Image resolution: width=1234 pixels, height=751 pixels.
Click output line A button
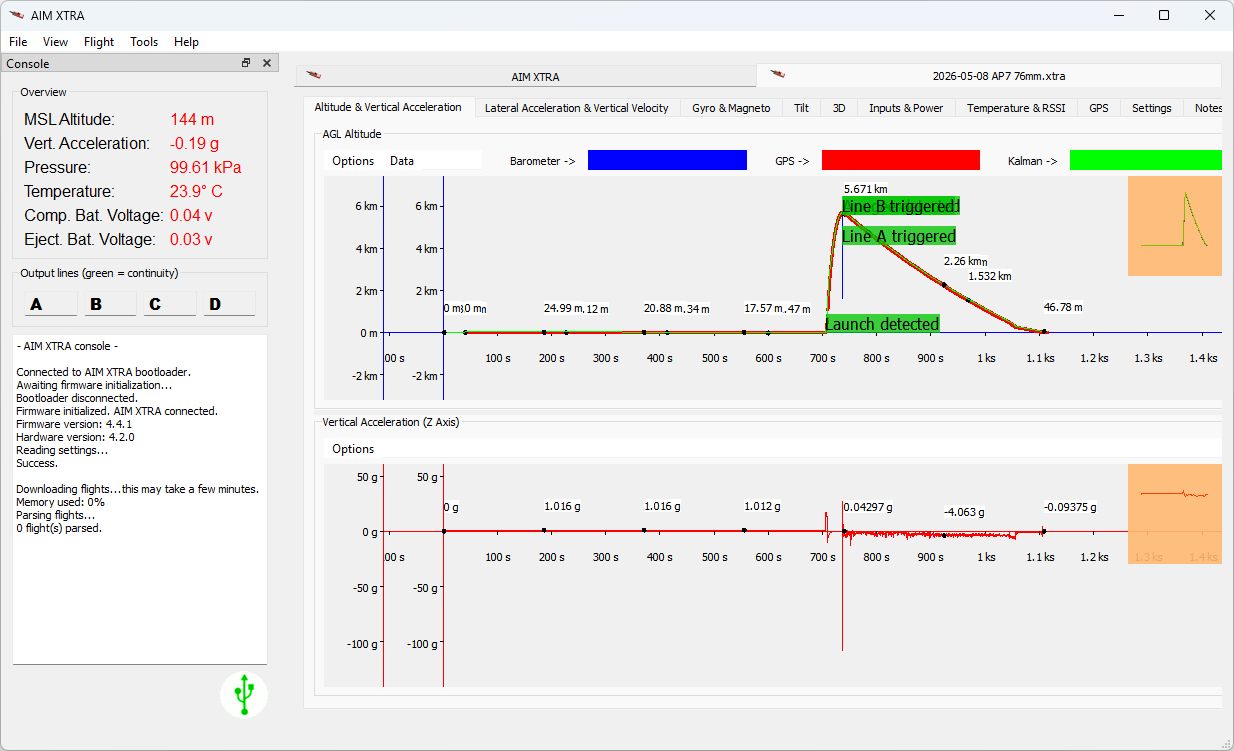pyautogui.click(x=51, y=304)
